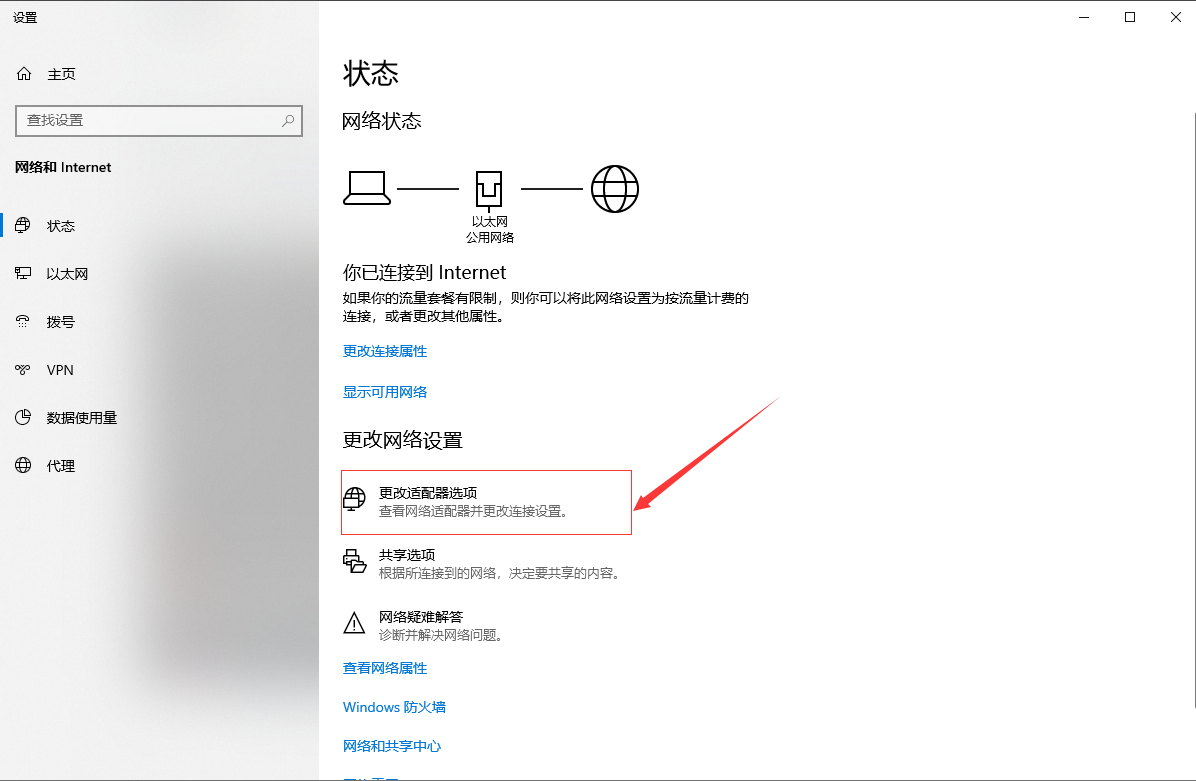Click the 代理 proxy globe icon
This screenshot has width=1196, height=781.
24,466
